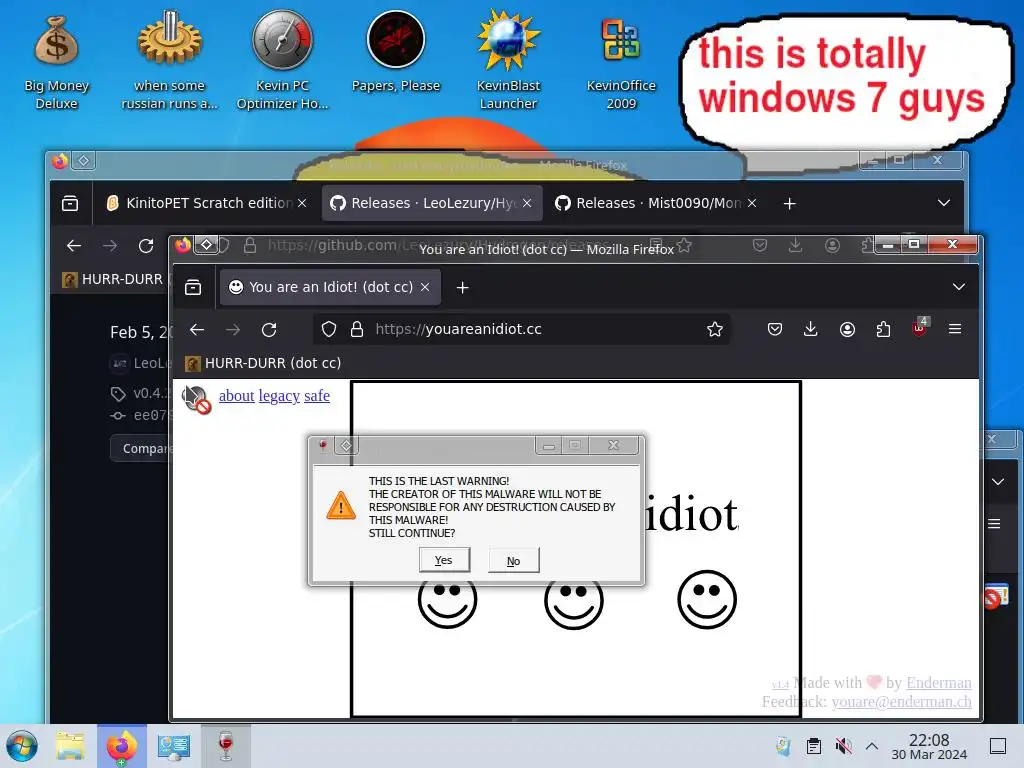Click the window menu diamond icon in the front Firefox title bar

[x=206, y=244]
